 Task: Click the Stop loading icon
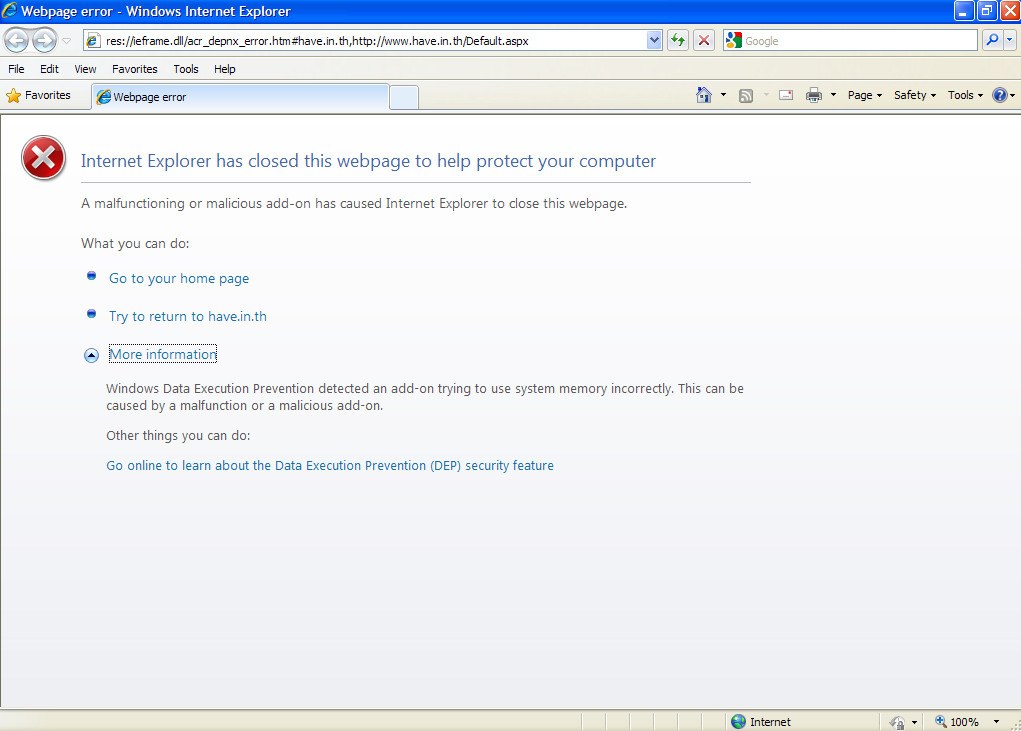[x=704, y=40]
